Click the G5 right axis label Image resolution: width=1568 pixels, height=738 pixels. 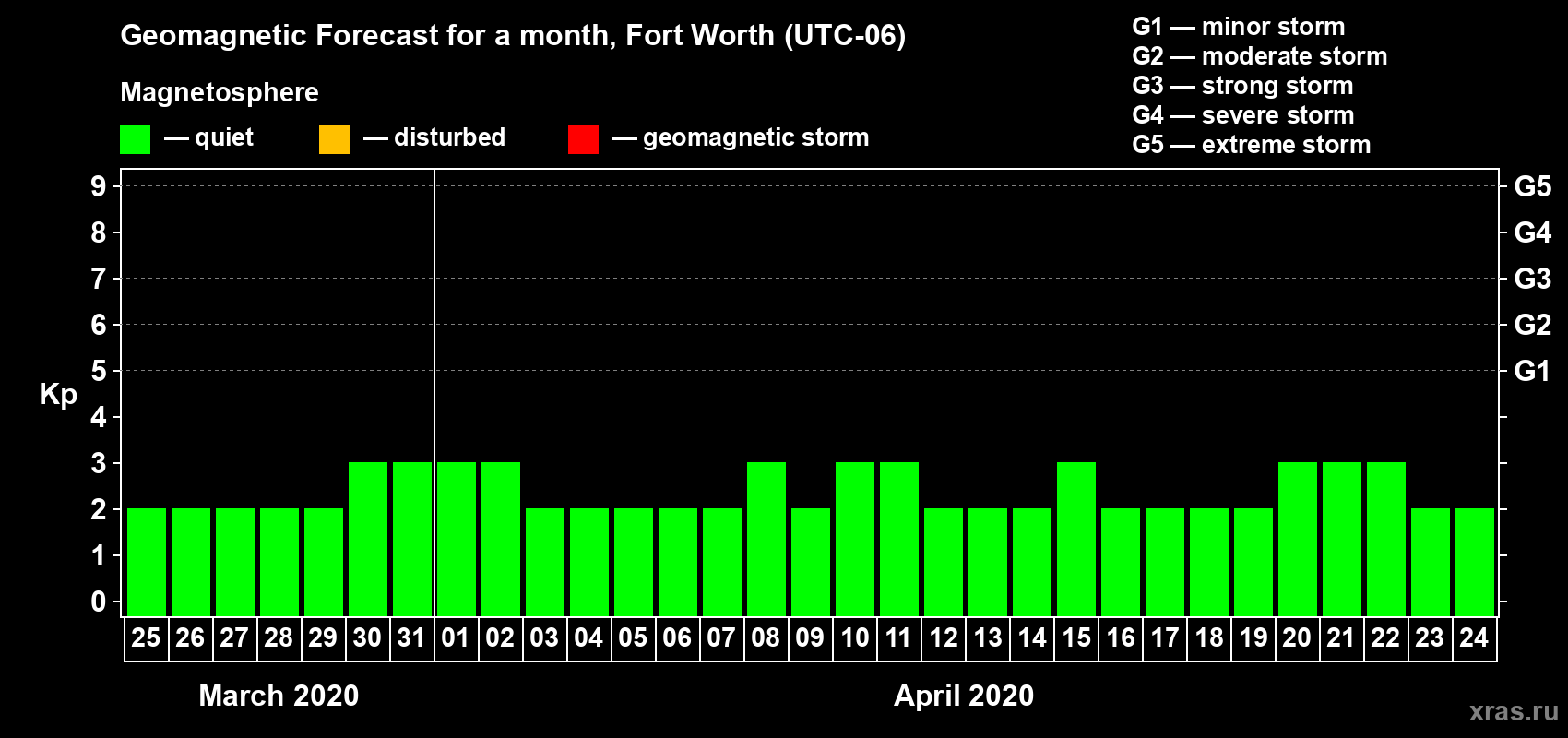tap(1533, 186)
